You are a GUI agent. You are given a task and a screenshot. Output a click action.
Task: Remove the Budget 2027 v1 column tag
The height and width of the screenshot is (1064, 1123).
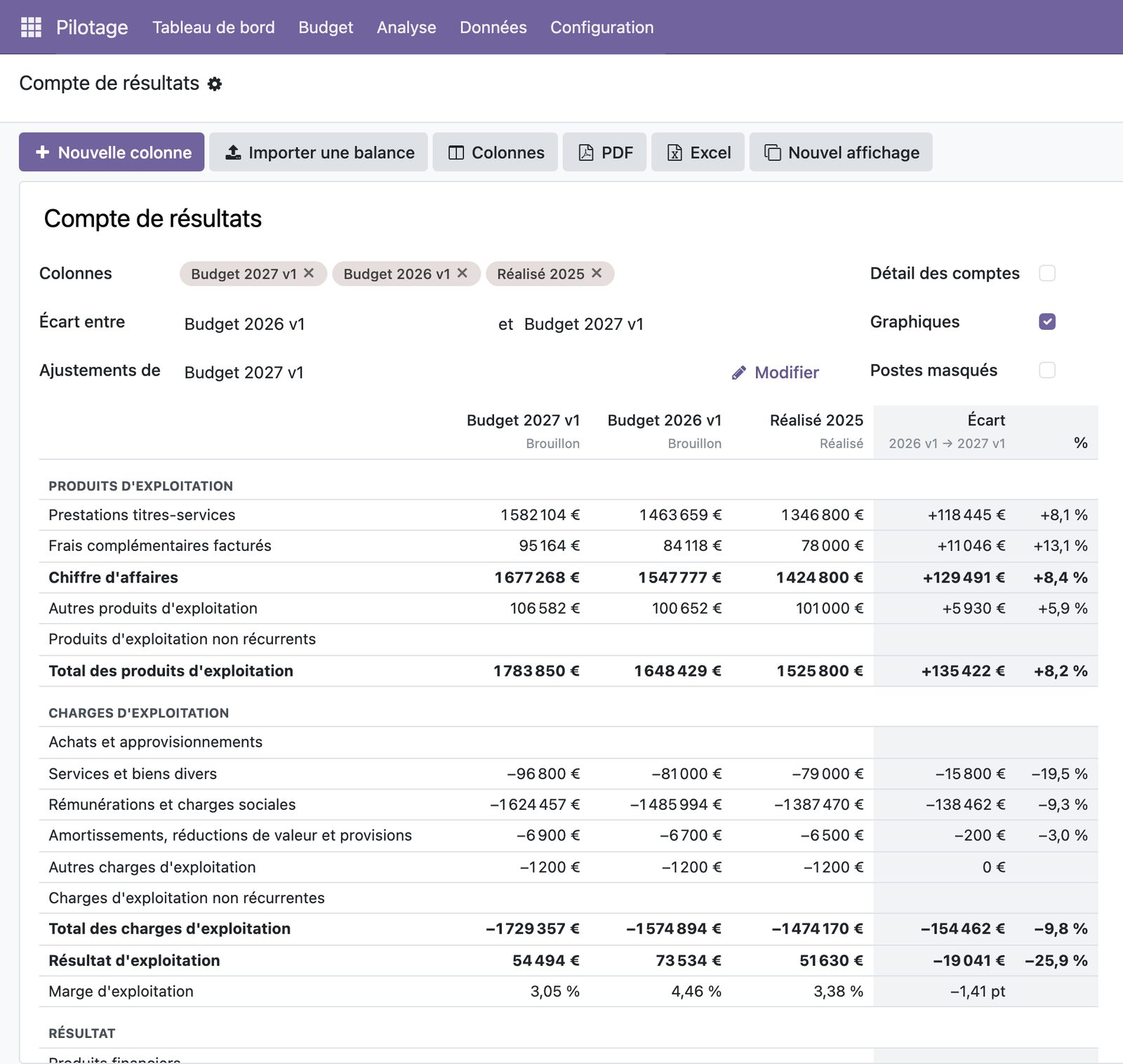pos(309,273)
